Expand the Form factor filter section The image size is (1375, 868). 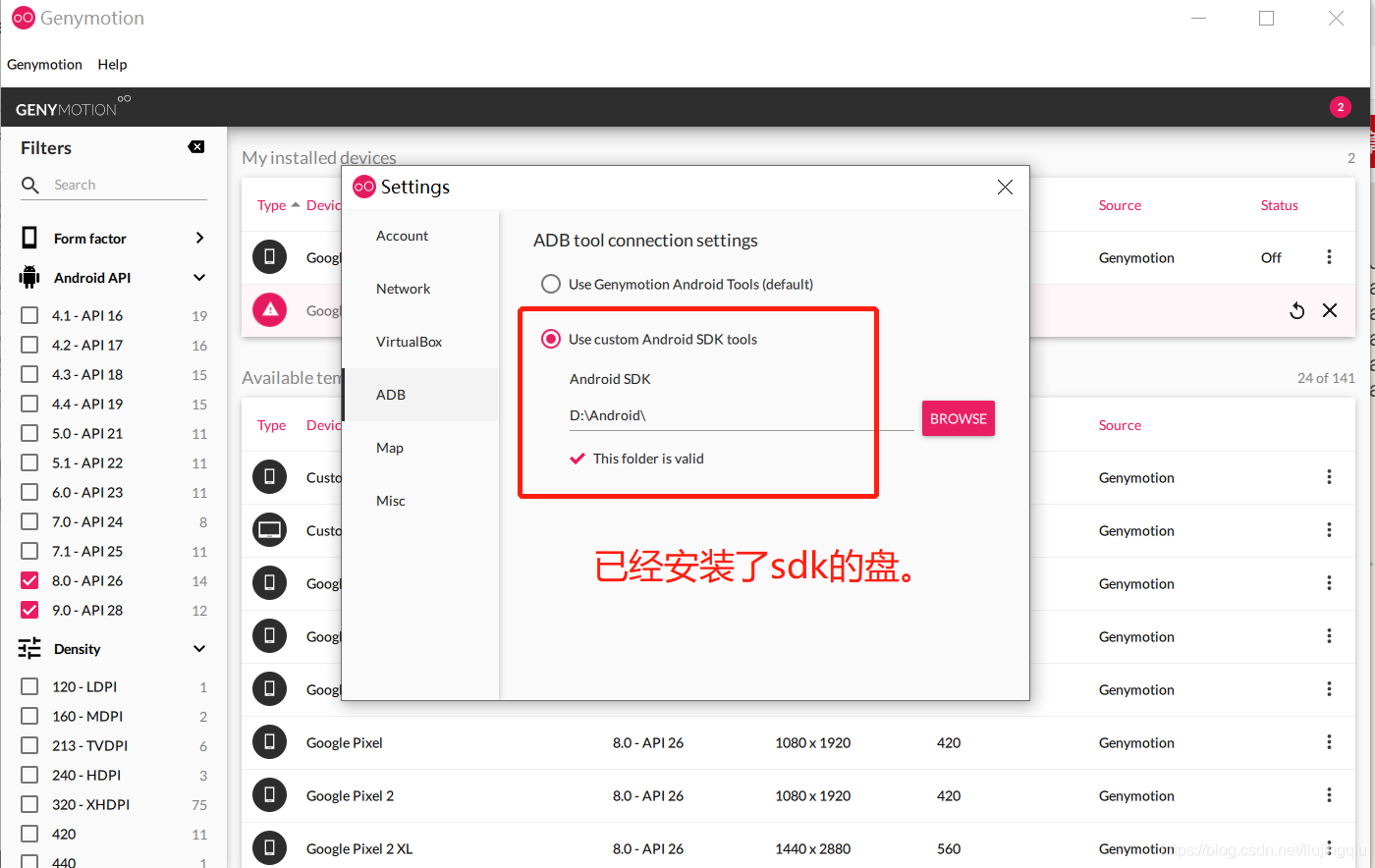click(x=199, y=238)
